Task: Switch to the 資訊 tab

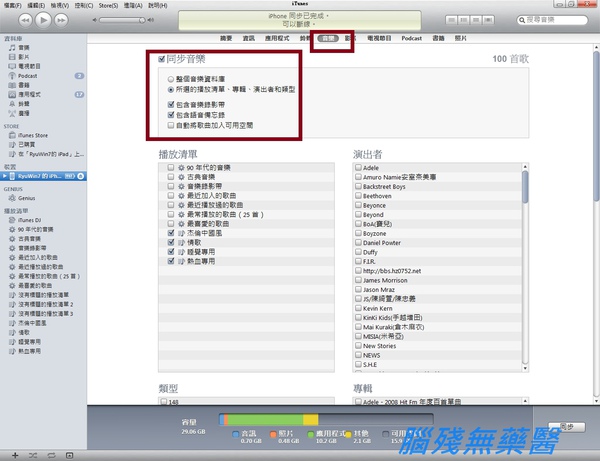Action: point(248,38)
